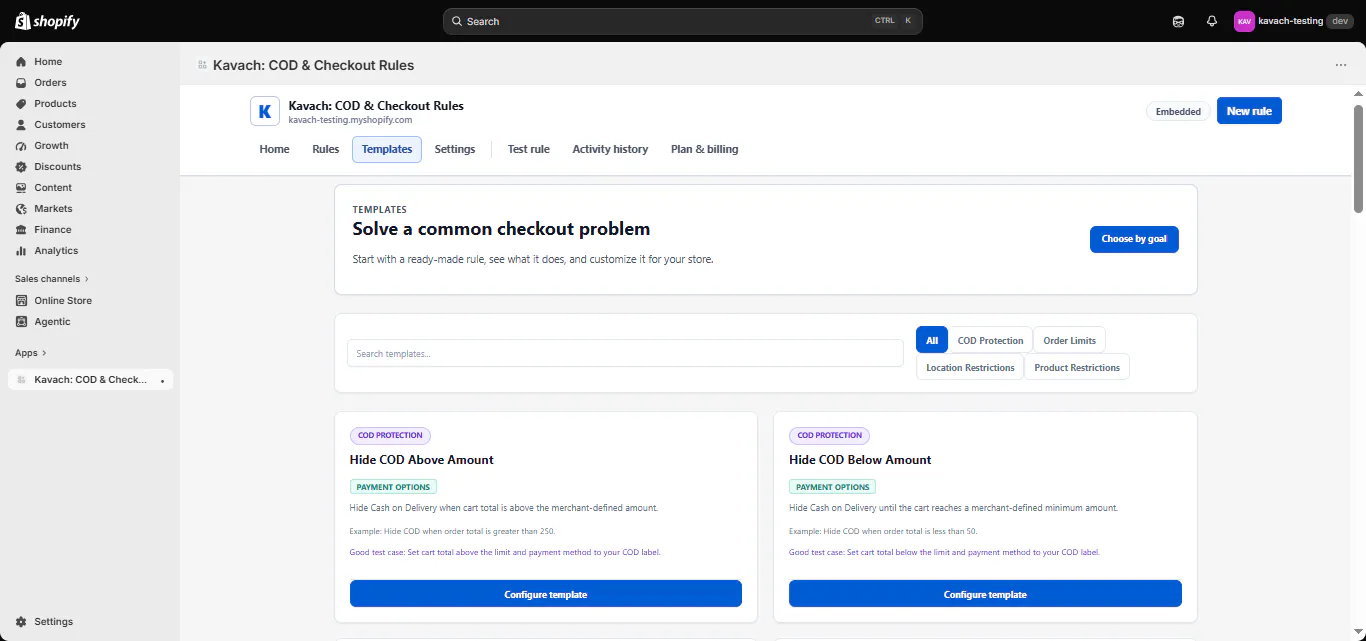Open Customers via its person icon
1366x641 pixels.
tap(21, 125)
